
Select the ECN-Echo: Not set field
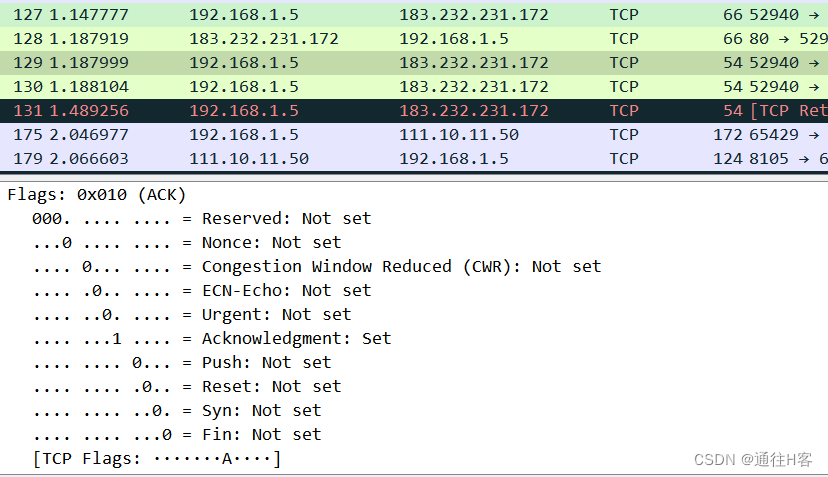[x=286, y=290]
